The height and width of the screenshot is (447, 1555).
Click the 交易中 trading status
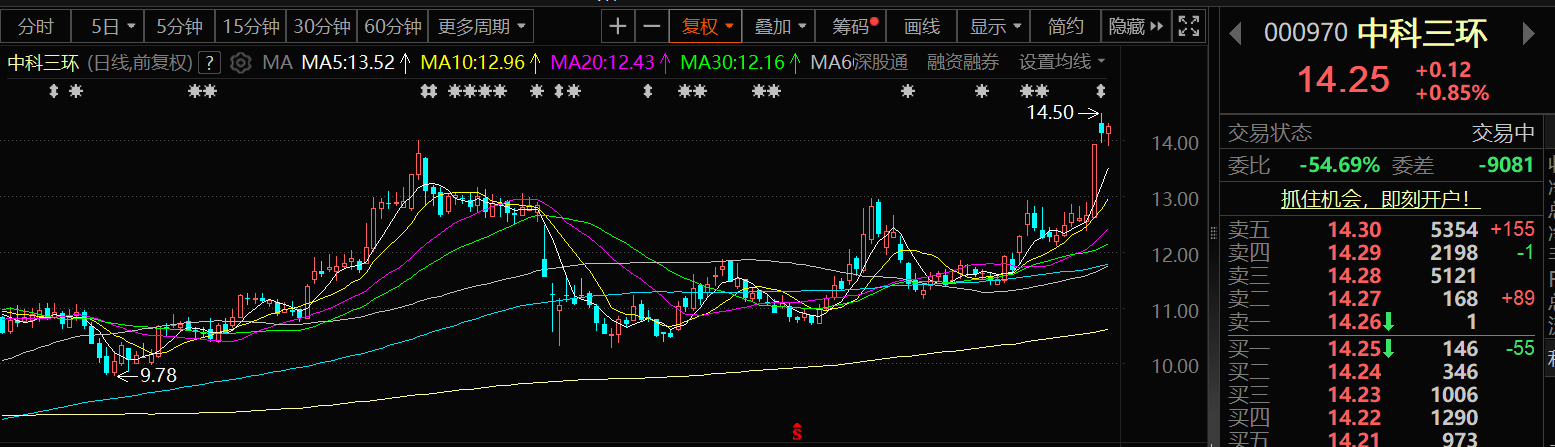point(1503,132)
